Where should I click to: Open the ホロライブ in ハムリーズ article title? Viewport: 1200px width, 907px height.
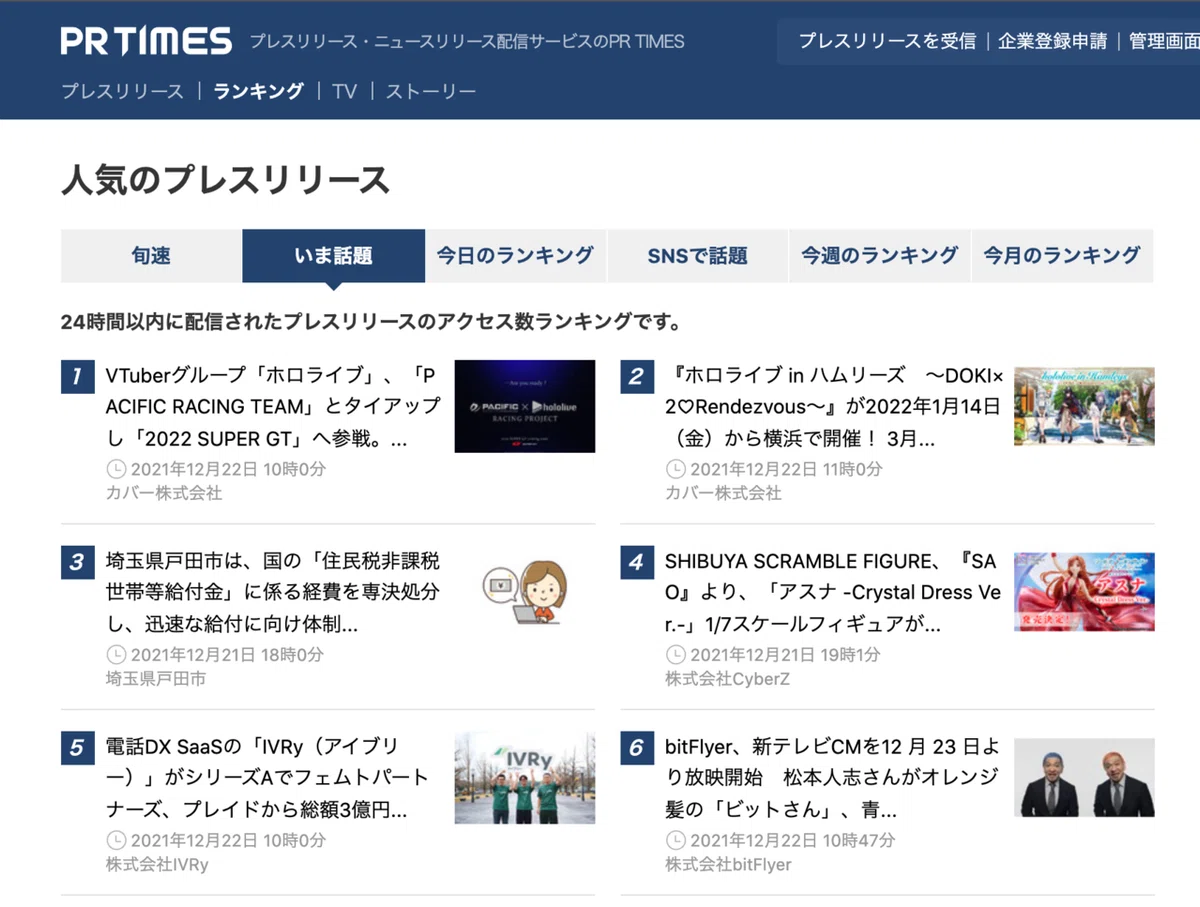click(x=833, y=408)
